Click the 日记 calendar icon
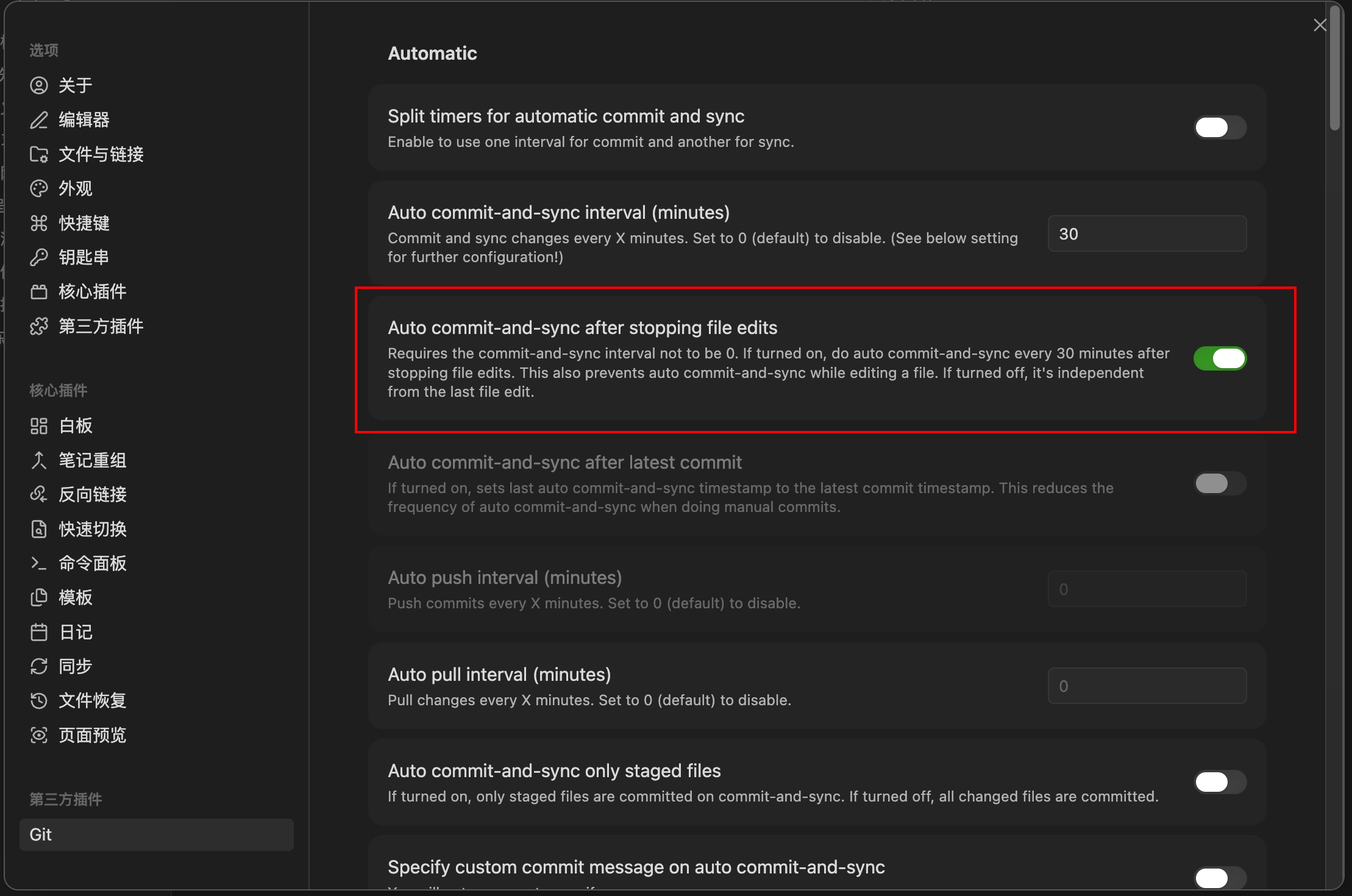This screenshot has height=896, width=1352. coord(39,632)
